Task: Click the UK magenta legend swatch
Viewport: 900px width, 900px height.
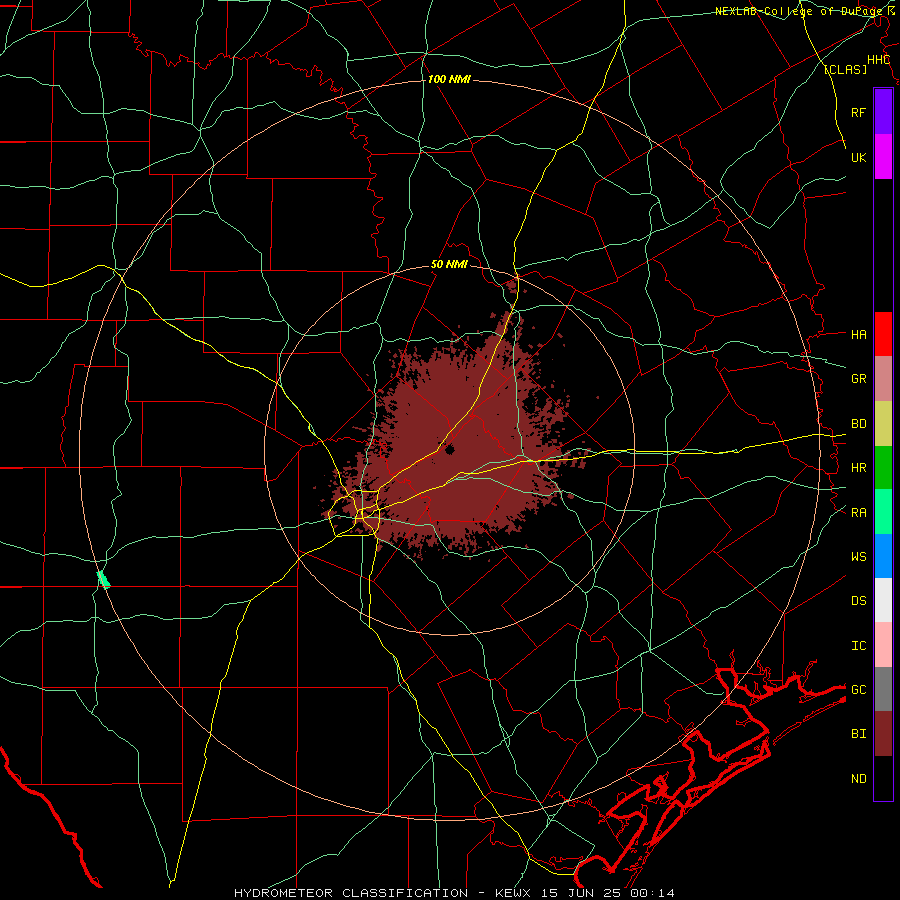Action: point(883,157)
